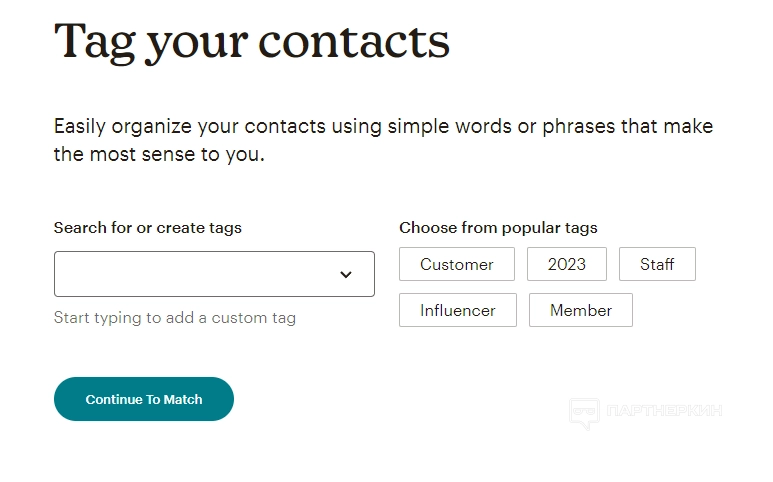Click the 'Search for or create tags' label

148,228
